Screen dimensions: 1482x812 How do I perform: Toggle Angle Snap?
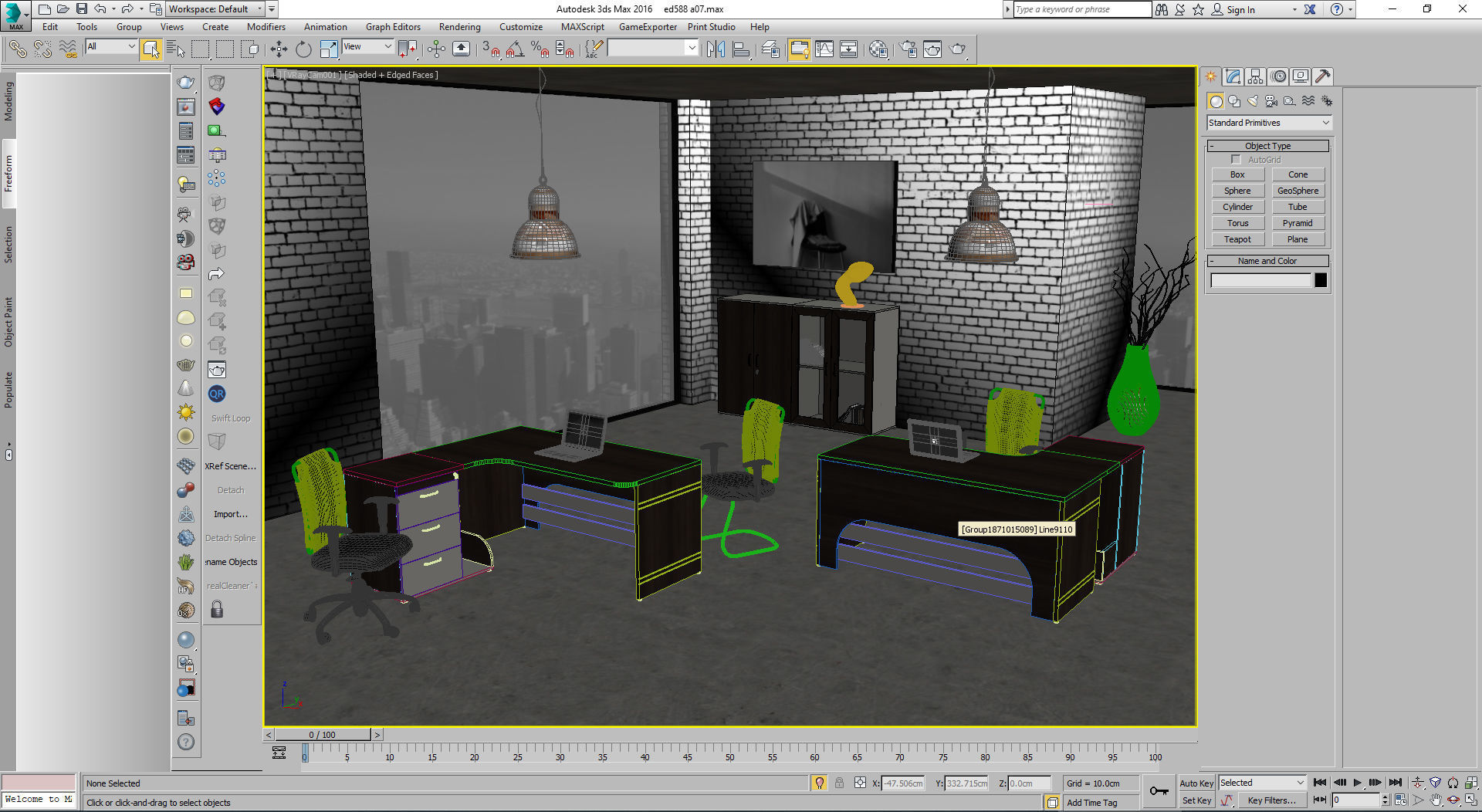pos(516,49)
